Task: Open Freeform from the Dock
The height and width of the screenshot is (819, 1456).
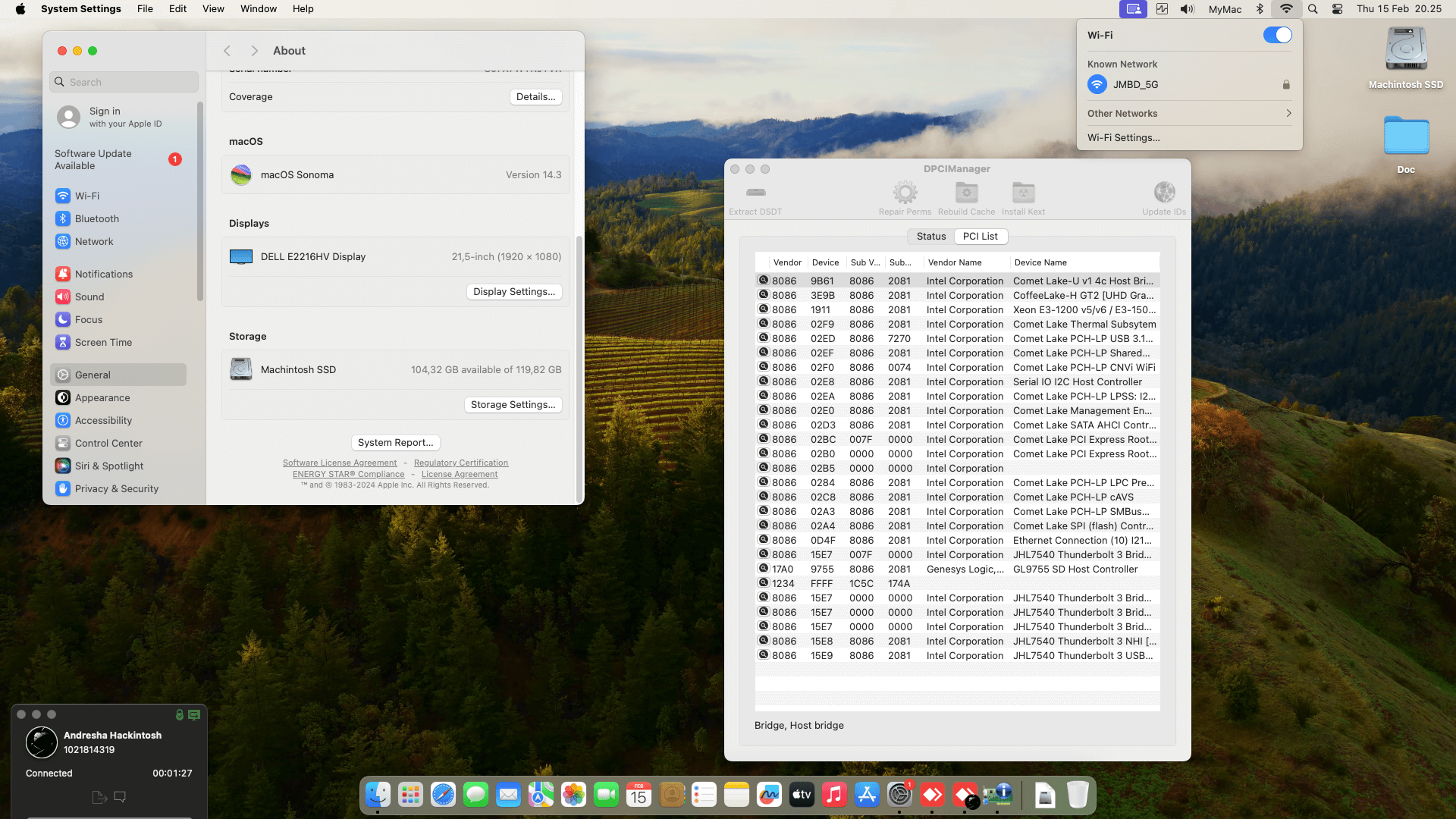Action: (769, 795)
